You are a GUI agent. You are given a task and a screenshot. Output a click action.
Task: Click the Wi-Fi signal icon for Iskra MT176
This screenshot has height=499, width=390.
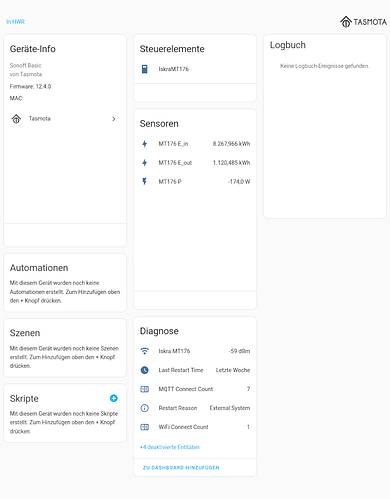tap(145, 351)
